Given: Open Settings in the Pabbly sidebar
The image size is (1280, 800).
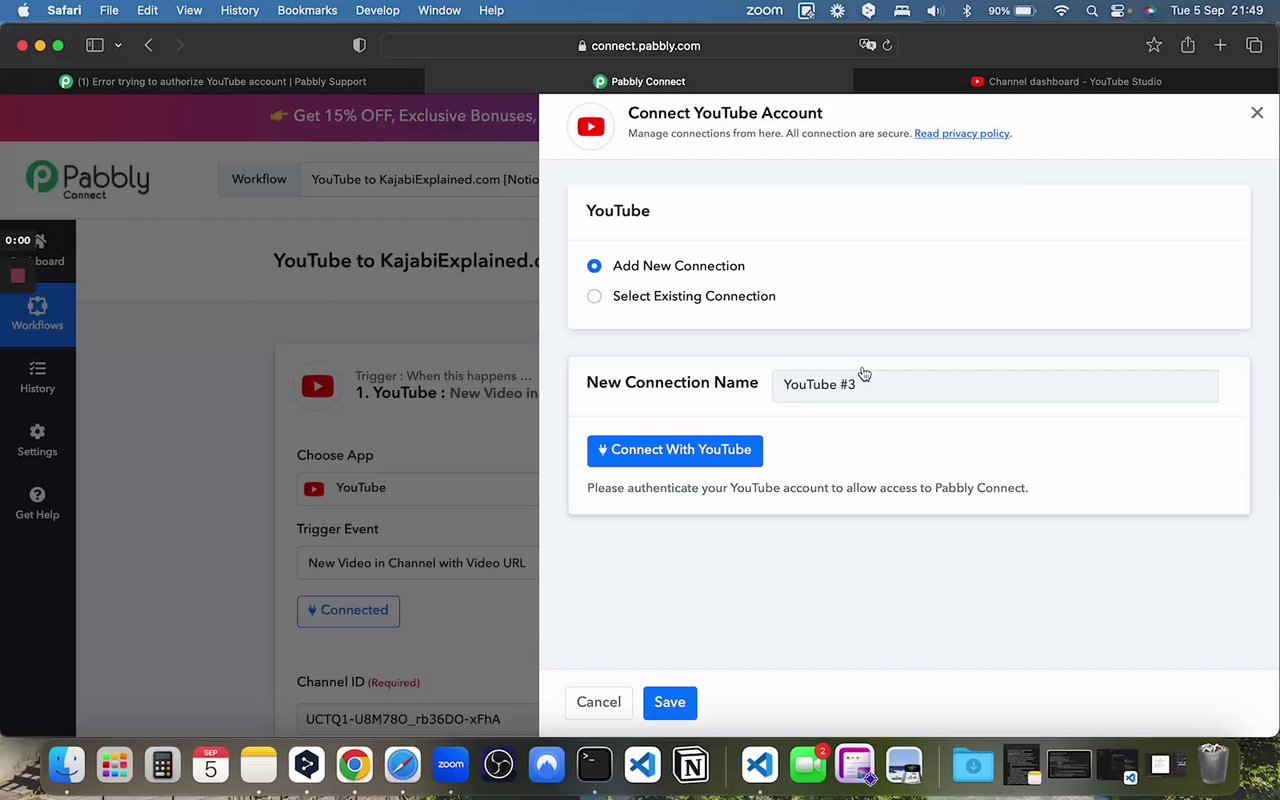Looking at the screenshot, I should pos(37,441).
